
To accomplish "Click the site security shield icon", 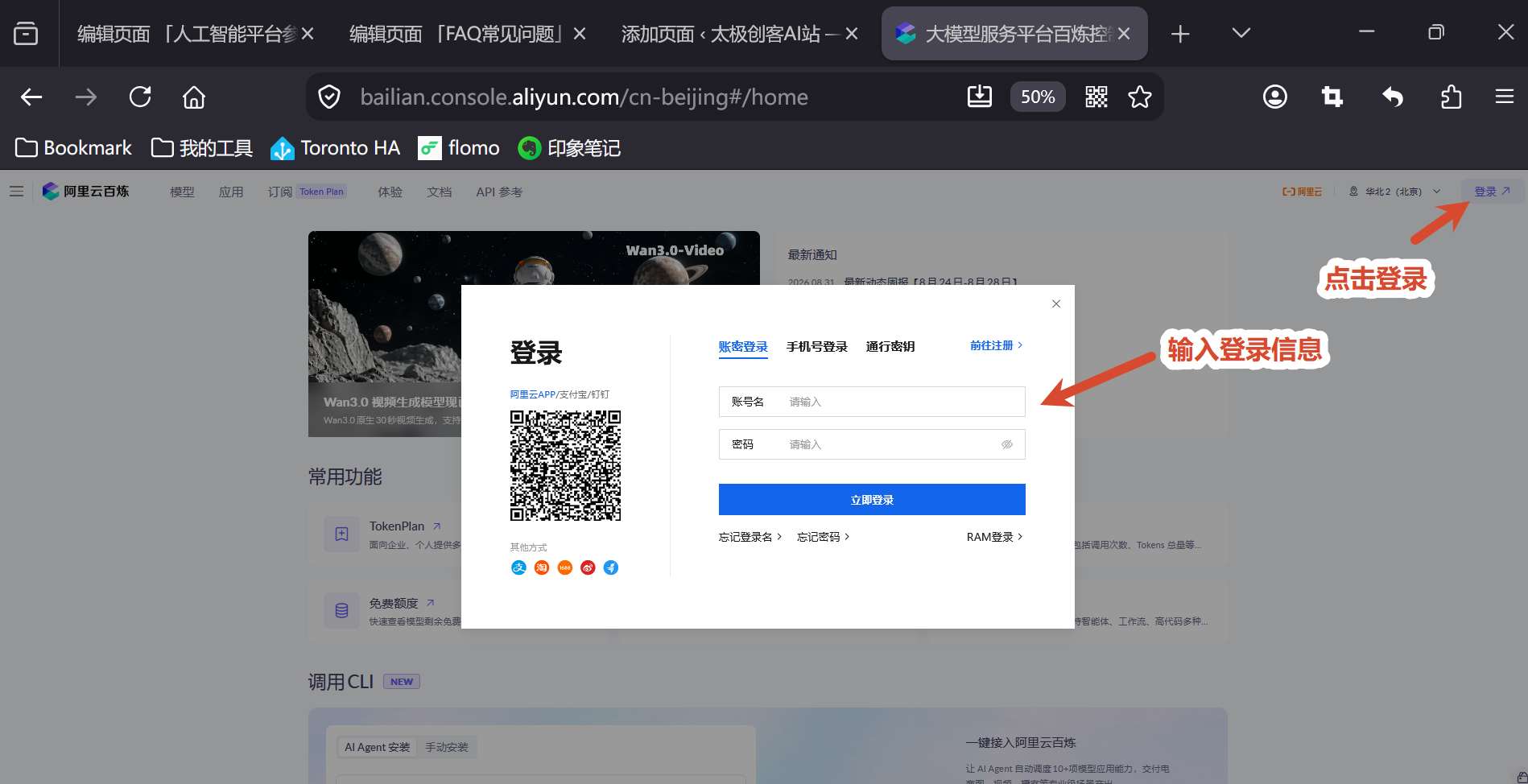I will (x=329, y=97).
